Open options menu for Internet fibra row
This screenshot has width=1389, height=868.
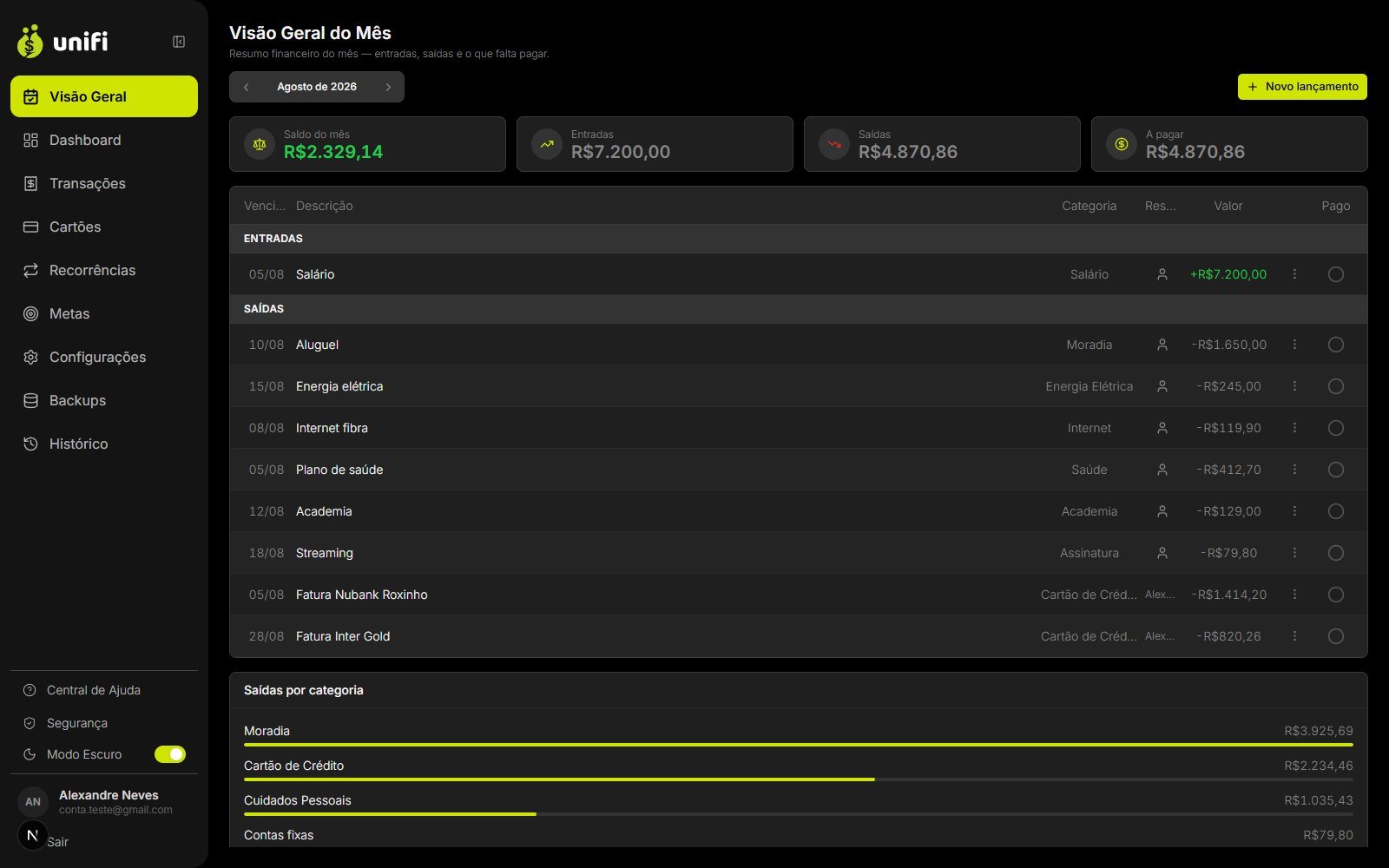click(1294, 428)
